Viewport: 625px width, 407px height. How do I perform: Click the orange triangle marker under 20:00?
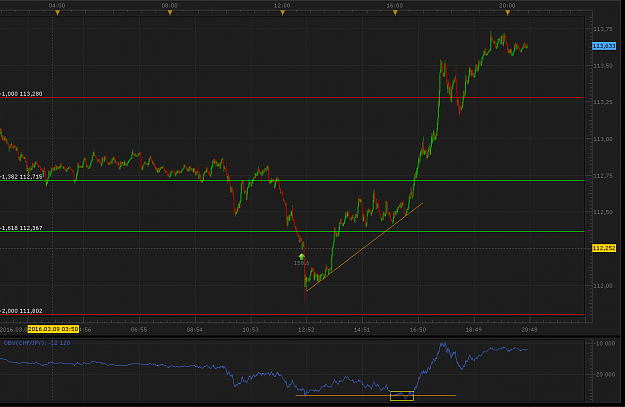tap(507, 13)
